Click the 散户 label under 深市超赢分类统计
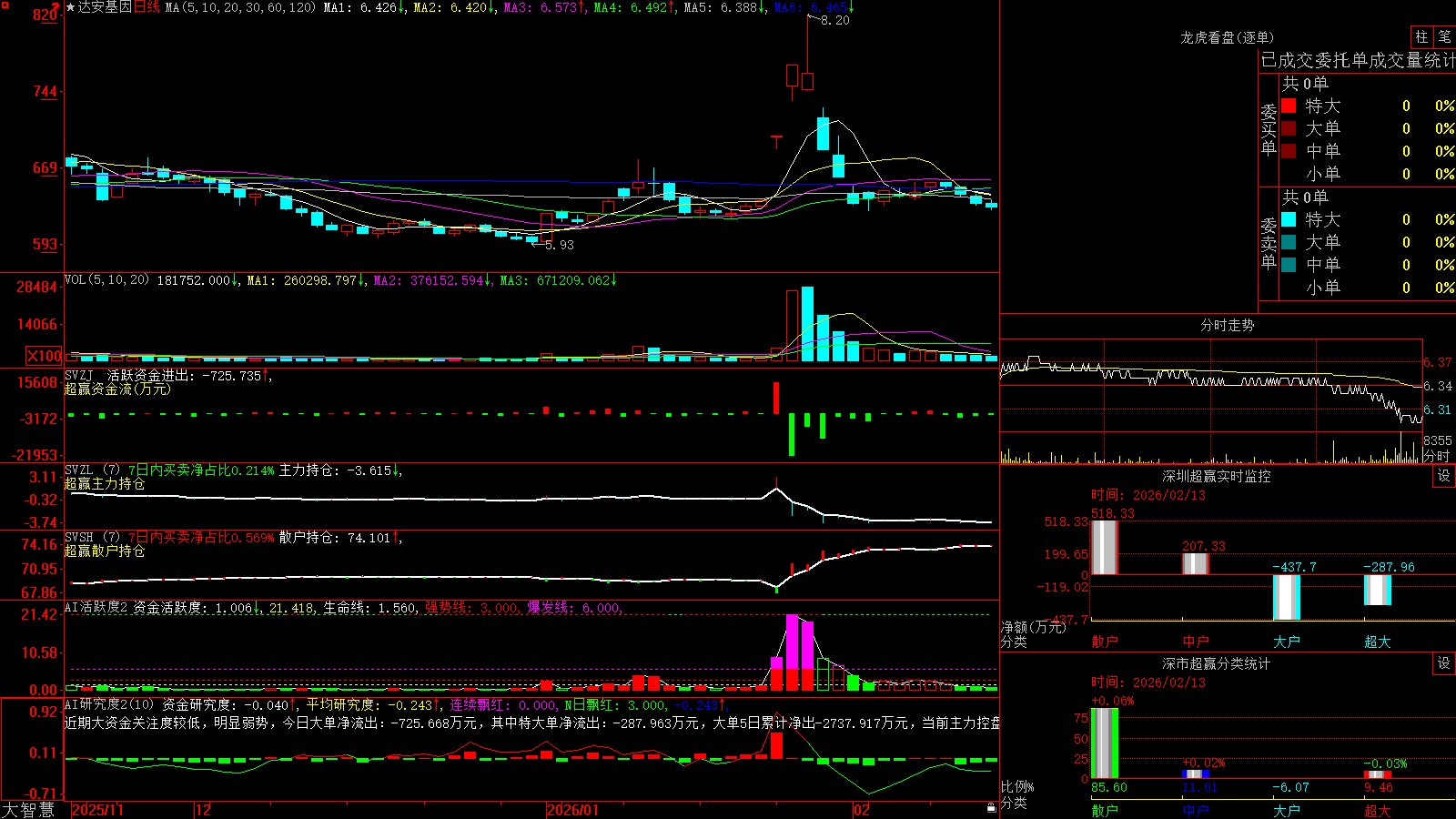This screenshot has height=819, width=1456. tap(1104, 810)
